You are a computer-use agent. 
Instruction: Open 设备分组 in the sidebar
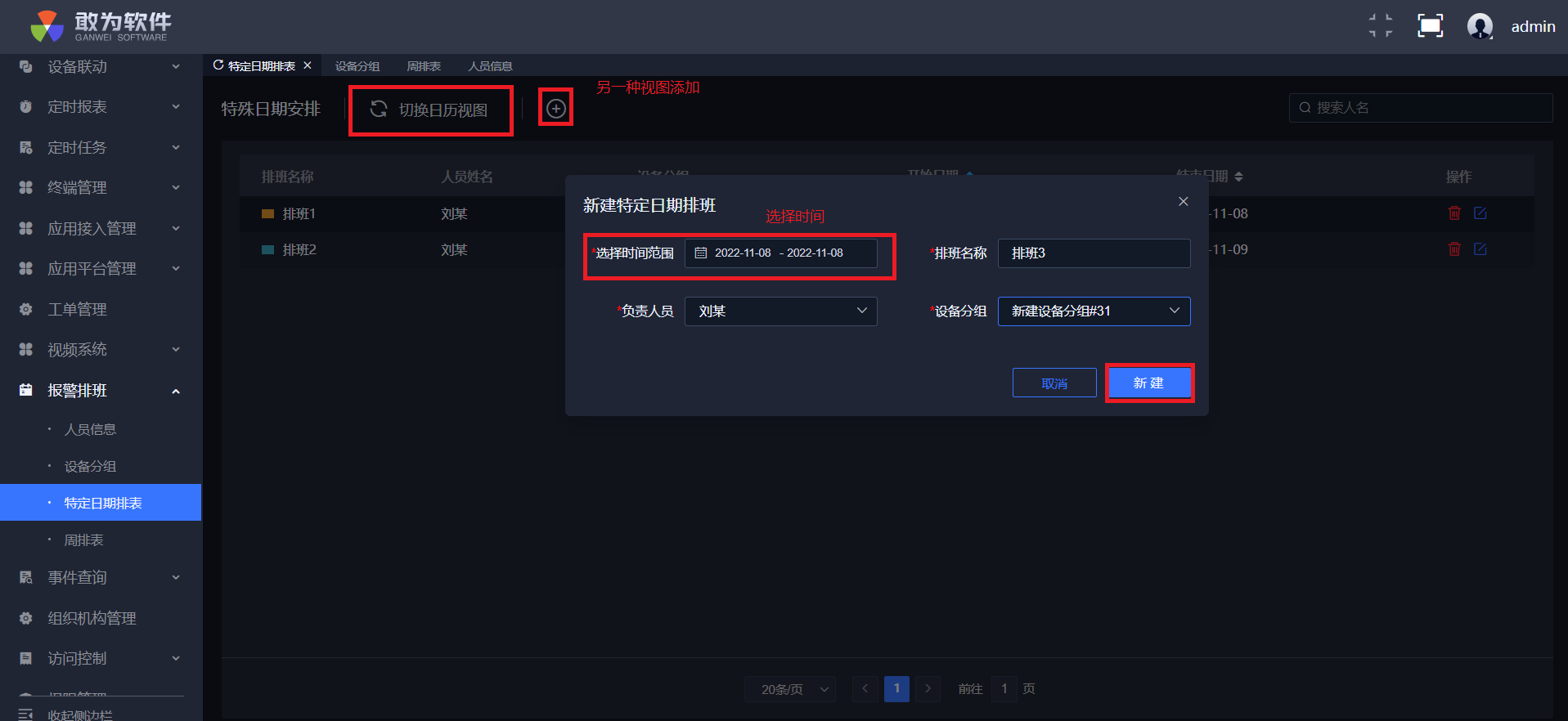point(90,467)
